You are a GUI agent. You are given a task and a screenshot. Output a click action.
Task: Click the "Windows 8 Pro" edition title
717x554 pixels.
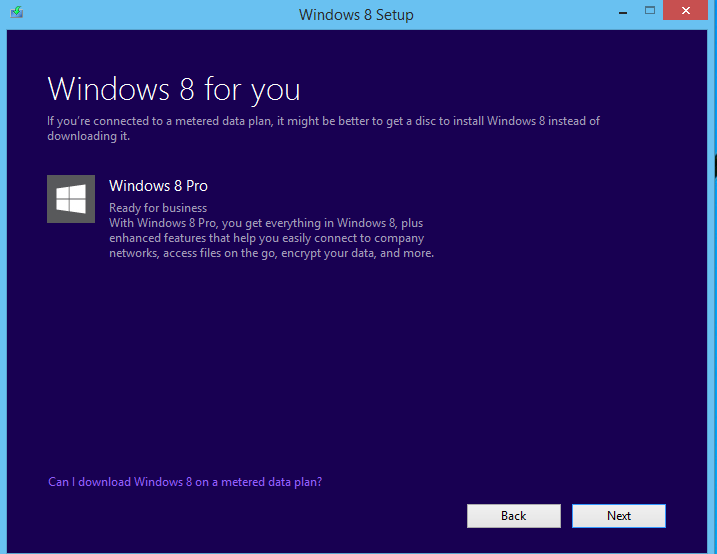158,186
